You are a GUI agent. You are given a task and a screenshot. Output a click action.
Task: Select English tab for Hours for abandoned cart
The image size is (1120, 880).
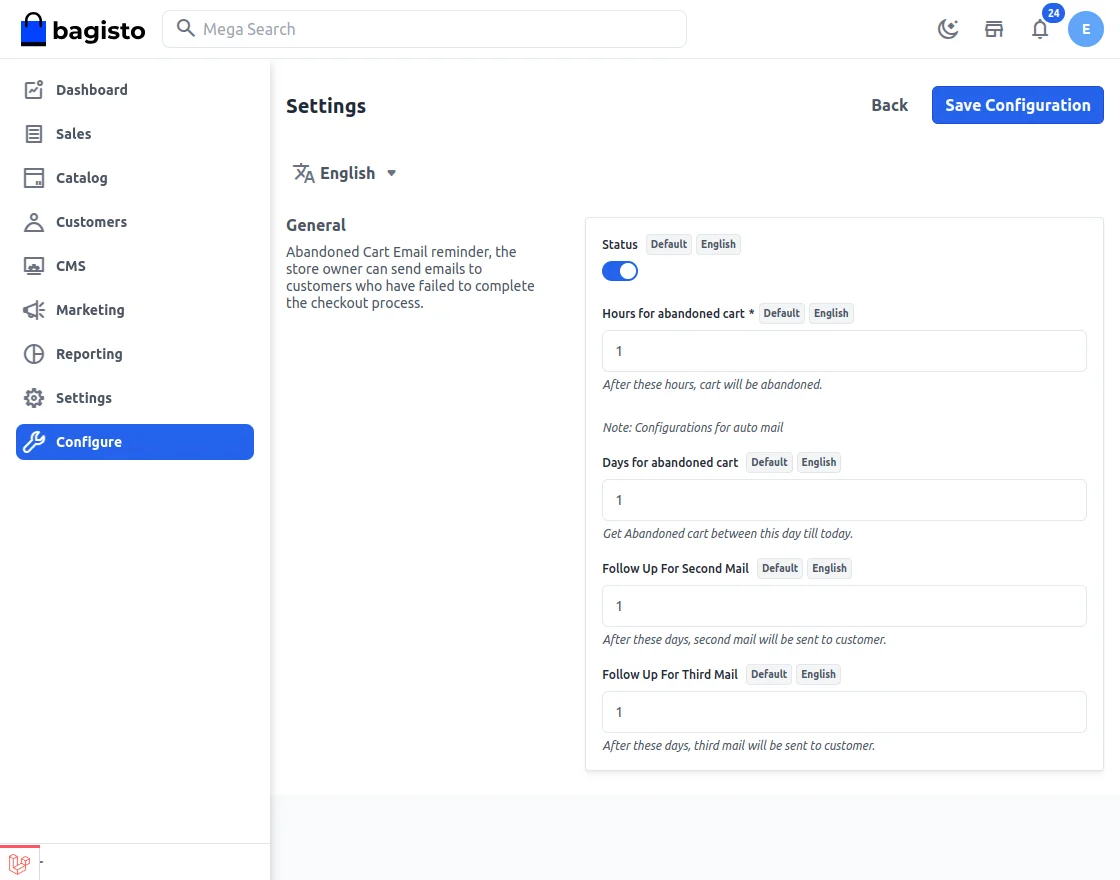[x=831, y=313]
